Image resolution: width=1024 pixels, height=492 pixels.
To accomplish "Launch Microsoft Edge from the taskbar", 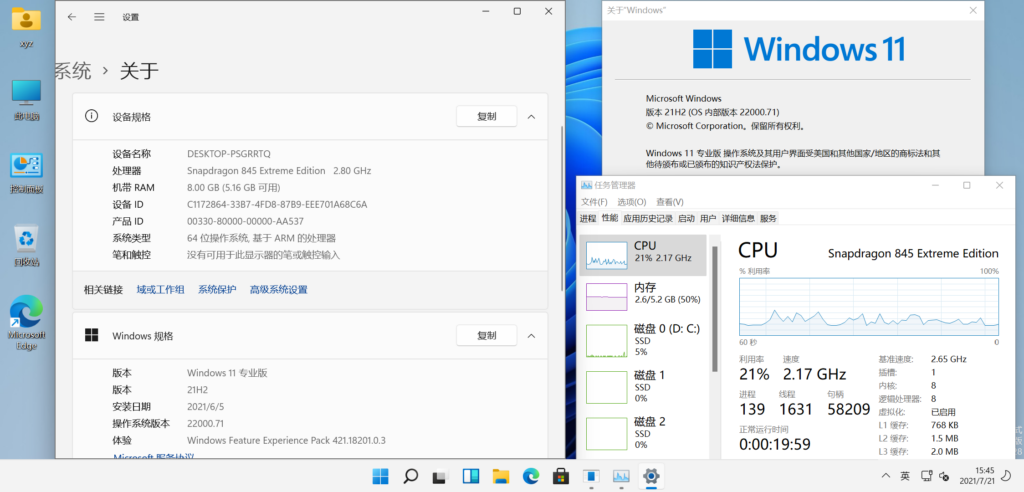I will pos(531,476).
